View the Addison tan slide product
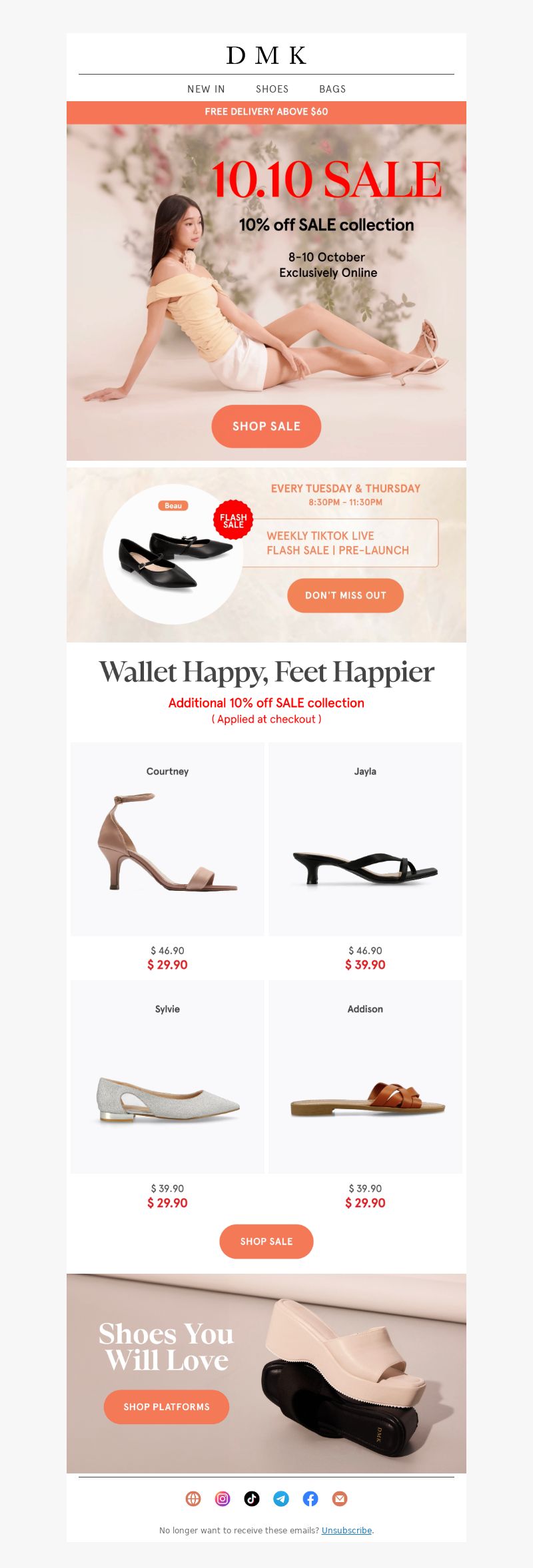The image size is (533, 1568). pyautogui.click(x=365, y=1077)
